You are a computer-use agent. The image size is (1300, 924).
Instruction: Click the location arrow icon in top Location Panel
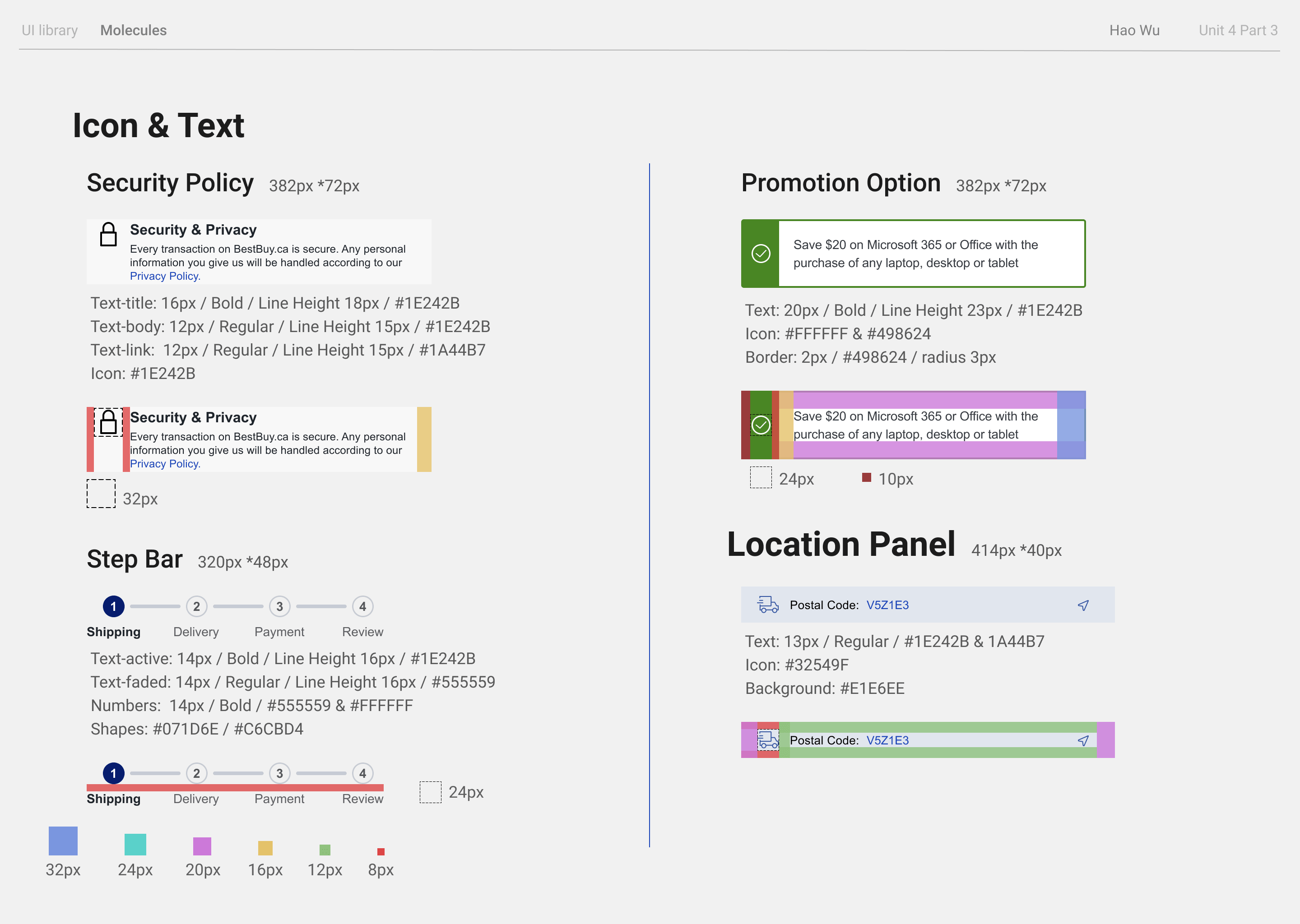1083,605
